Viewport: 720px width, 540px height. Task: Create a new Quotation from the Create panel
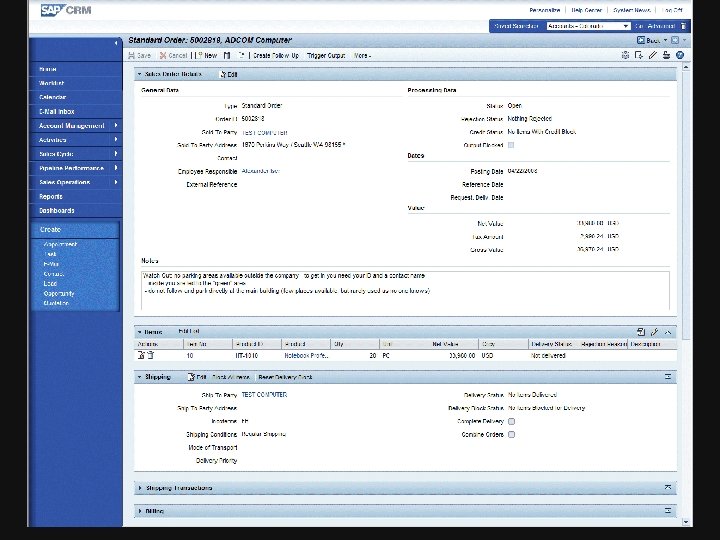[56, 304]
